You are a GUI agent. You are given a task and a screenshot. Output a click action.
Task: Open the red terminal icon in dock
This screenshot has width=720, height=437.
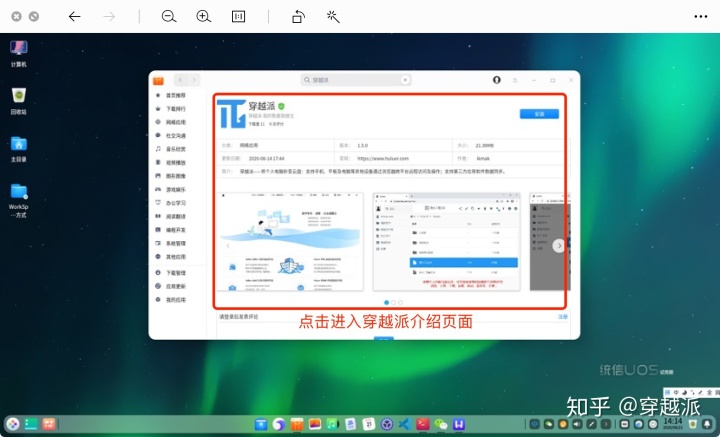pyautogui.click(x=422, y=424)
